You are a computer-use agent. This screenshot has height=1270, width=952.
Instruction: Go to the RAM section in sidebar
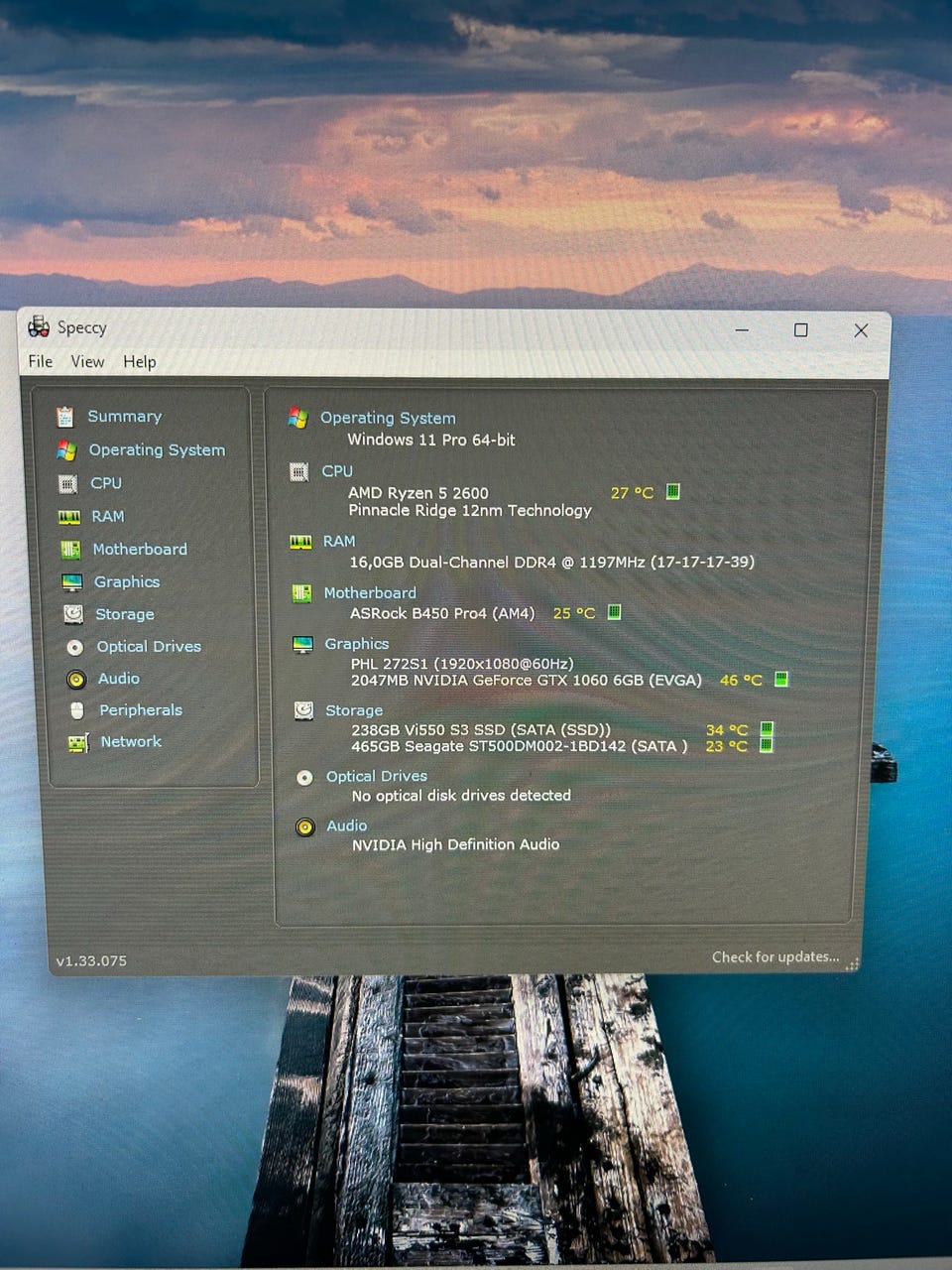coord(108,516)
